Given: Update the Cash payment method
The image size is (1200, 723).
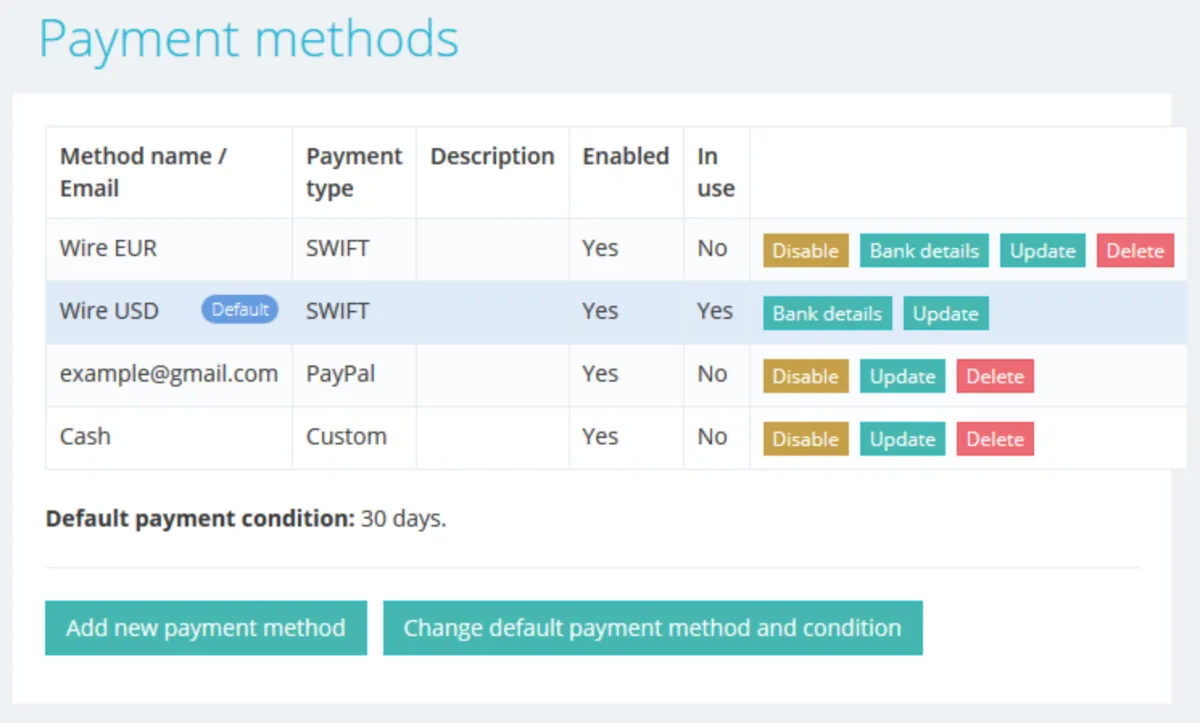Looking at the screenshot, I should pyautogui.click(x=902, y=439).
